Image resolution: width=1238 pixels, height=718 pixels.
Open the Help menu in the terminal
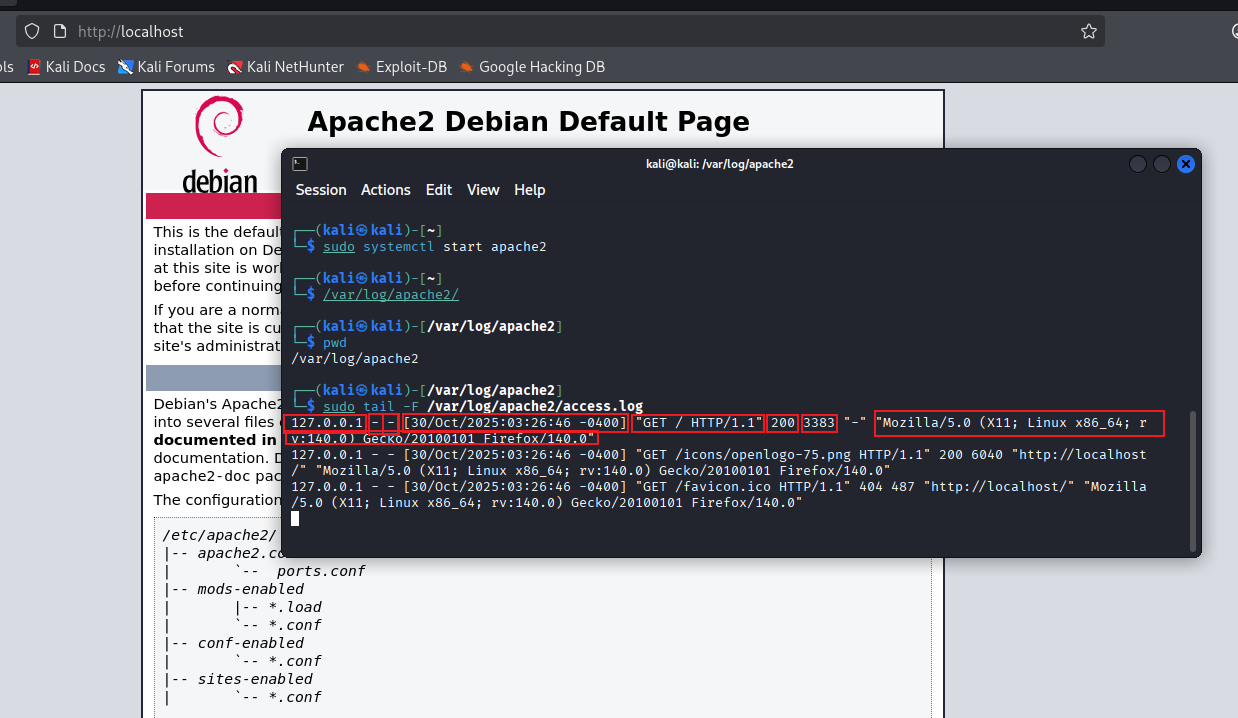pos(530,190)
